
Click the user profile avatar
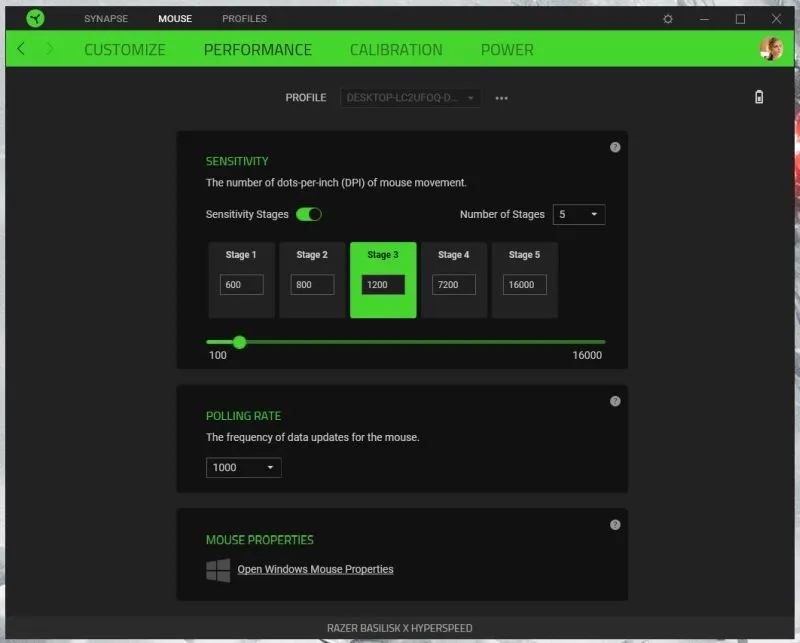pyautogui.click(x=771, y=49)
